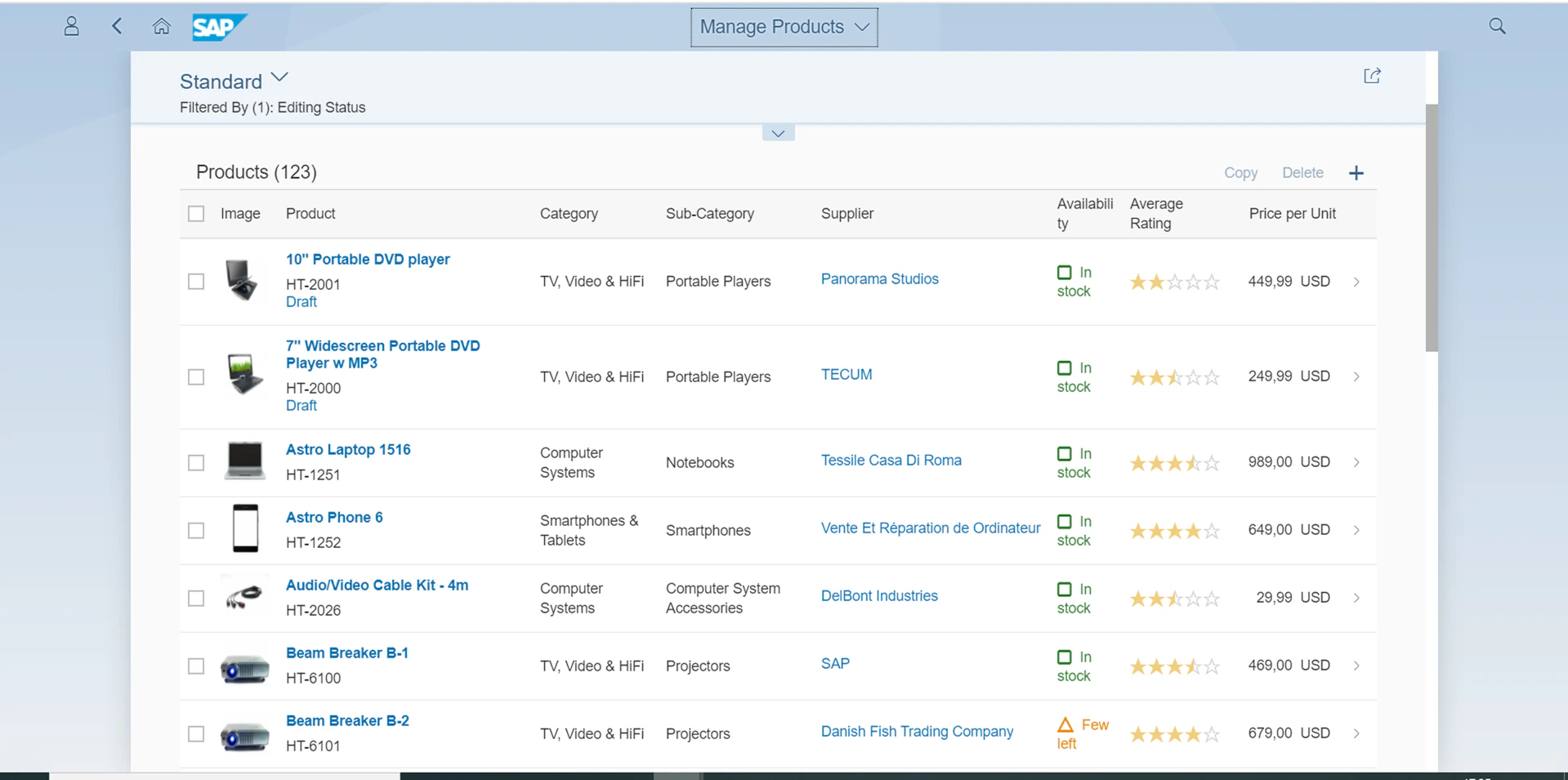
Task: Click the star rating for Beam Breaker B-1
Action: 1175,666
